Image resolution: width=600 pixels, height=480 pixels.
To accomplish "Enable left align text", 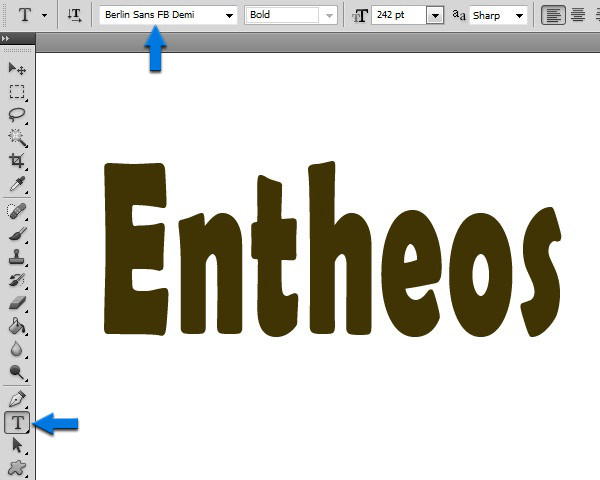I will 553,15.
